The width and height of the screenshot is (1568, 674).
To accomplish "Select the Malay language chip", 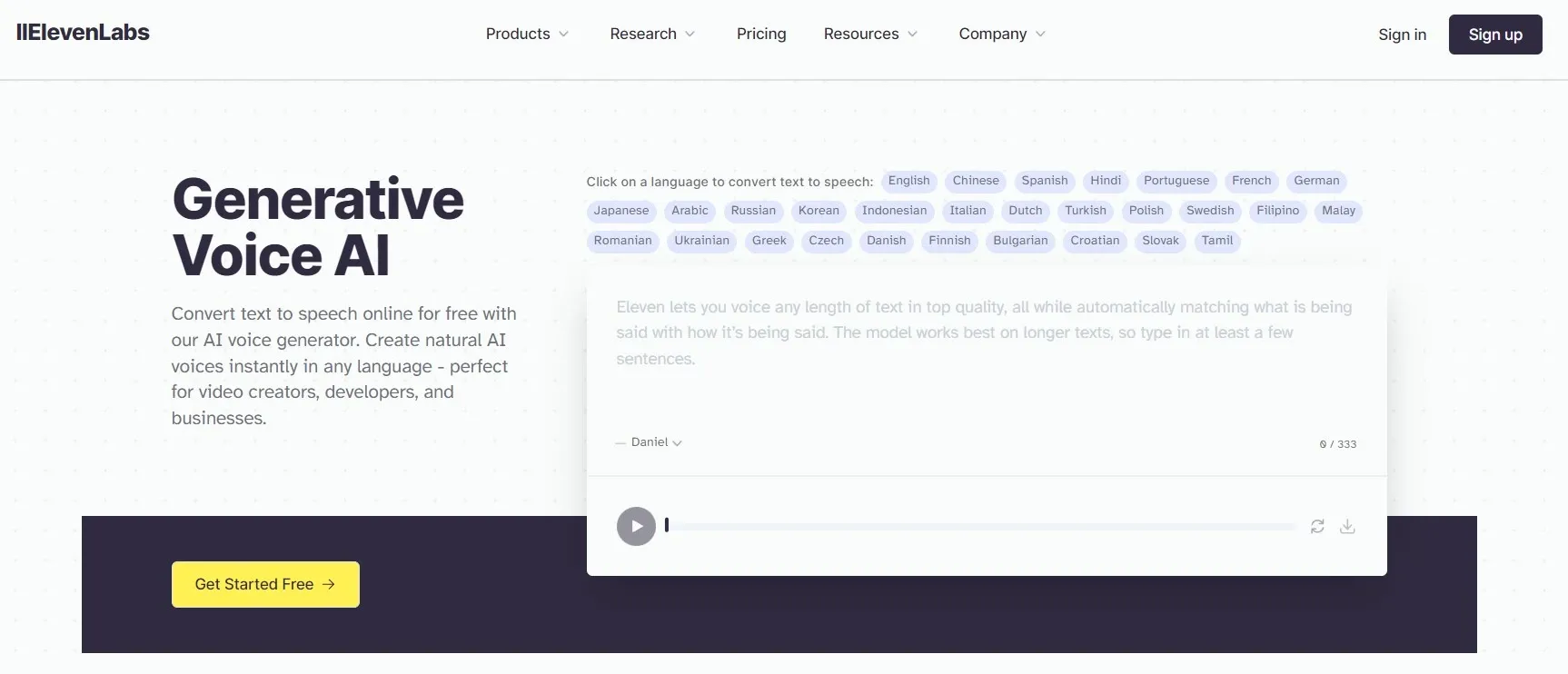I will click(1338, 211).
